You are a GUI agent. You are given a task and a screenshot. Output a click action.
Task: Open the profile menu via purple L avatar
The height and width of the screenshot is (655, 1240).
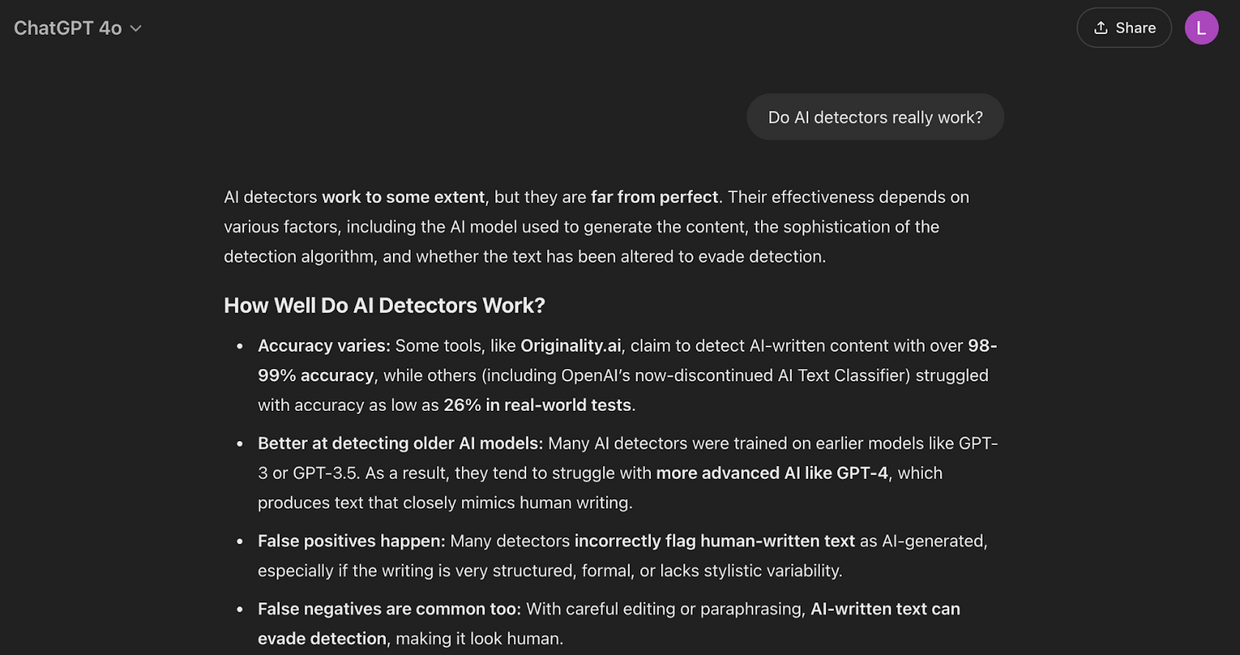(x=1201, y=26)
